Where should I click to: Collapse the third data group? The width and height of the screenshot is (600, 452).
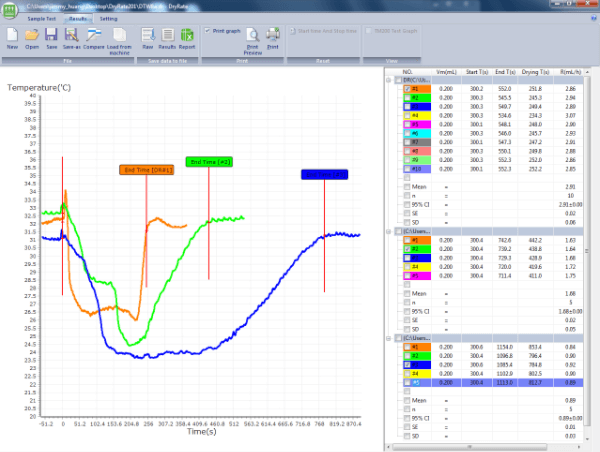[388, 338]
